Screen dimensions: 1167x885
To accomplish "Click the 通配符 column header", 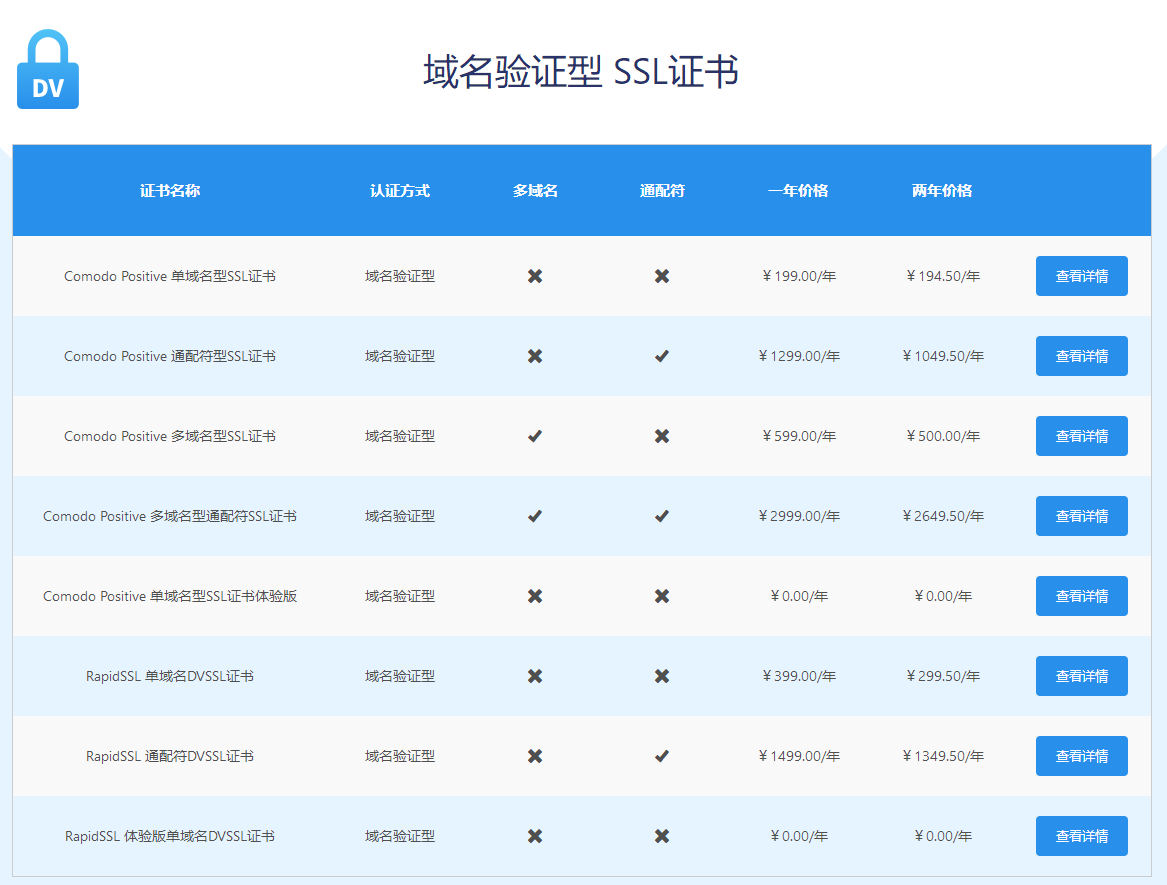I will click(x=662, y=191).
